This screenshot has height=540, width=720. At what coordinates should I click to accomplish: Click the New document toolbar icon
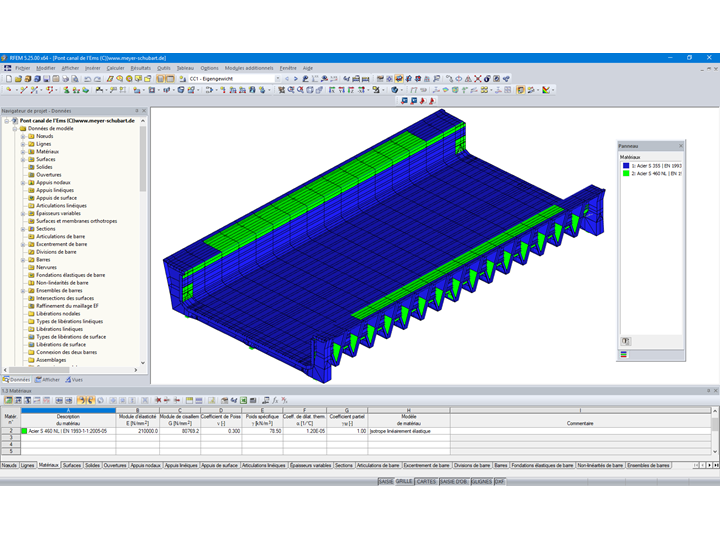(9, 79)
